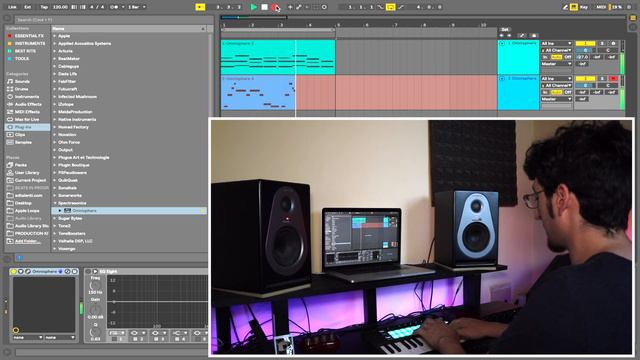The image size is (640, 360).
Task: Open the Master output dropdown on track 1
Action: (x=556, y=64)
